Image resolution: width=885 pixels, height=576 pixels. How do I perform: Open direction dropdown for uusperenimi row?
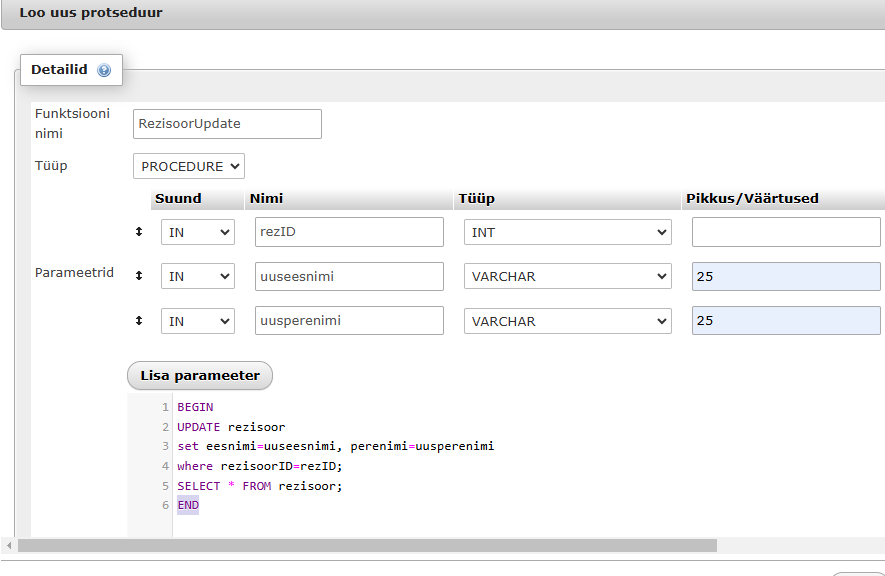198,321
